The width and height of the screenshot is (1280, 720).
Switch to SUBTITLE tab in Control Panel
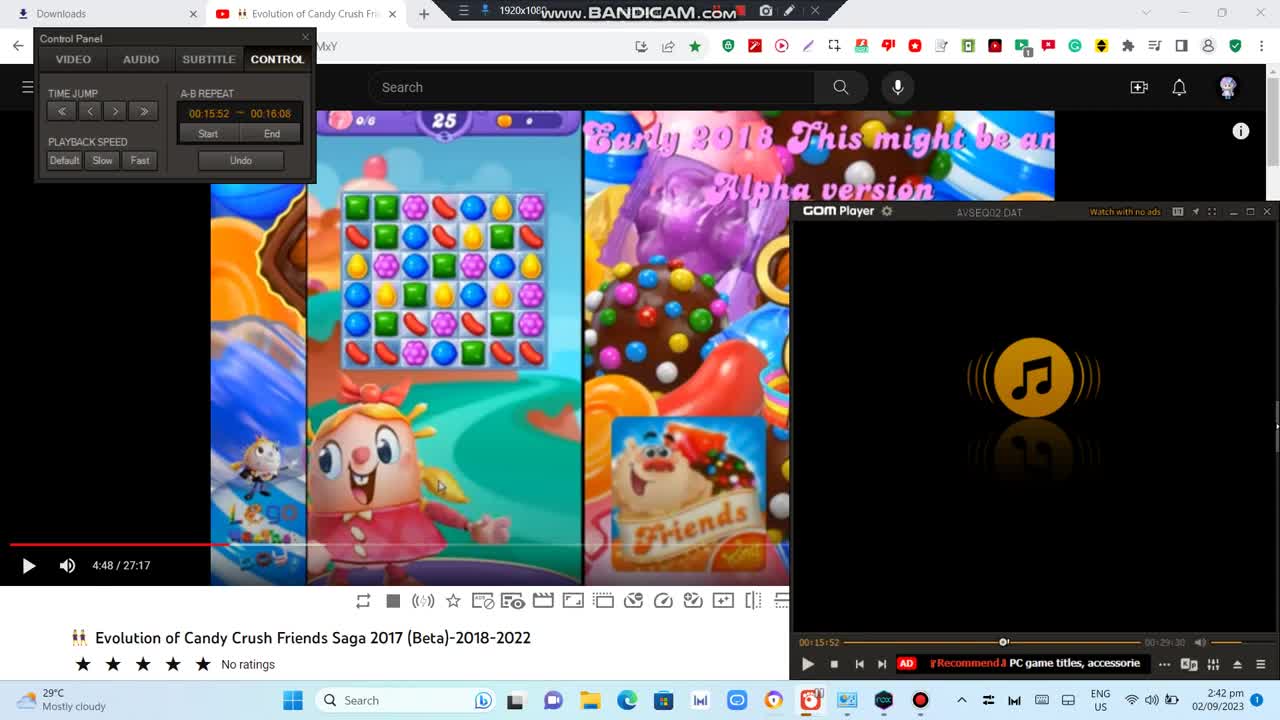pyautogui.click(x=209, y=59)
